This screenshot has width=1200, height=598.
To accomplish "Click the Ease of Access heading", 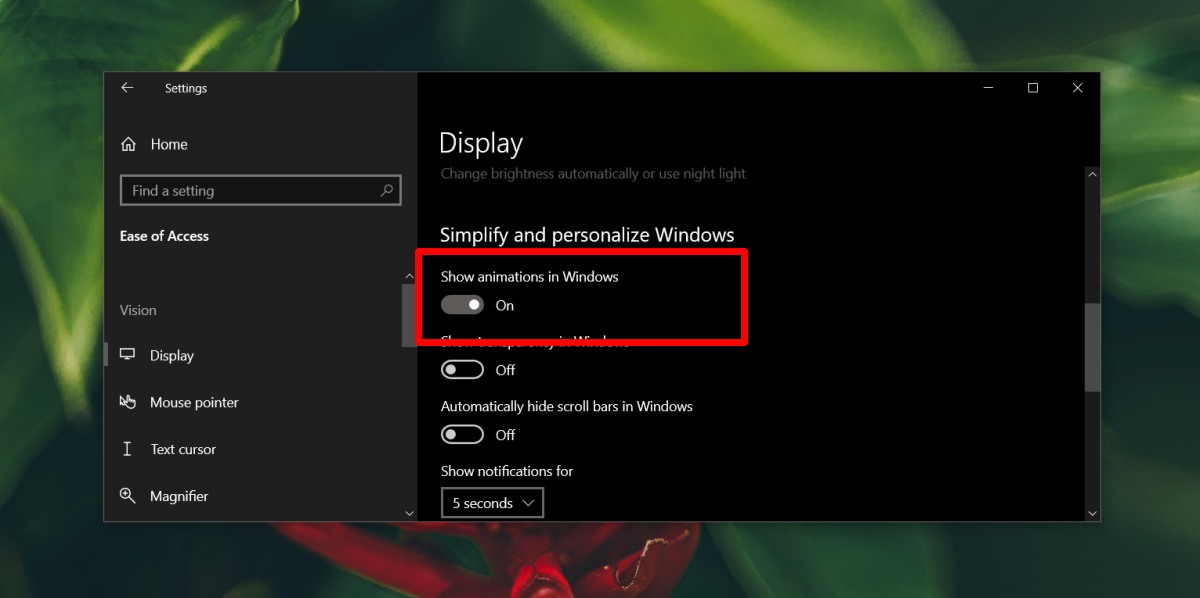I will coord(164,236).
